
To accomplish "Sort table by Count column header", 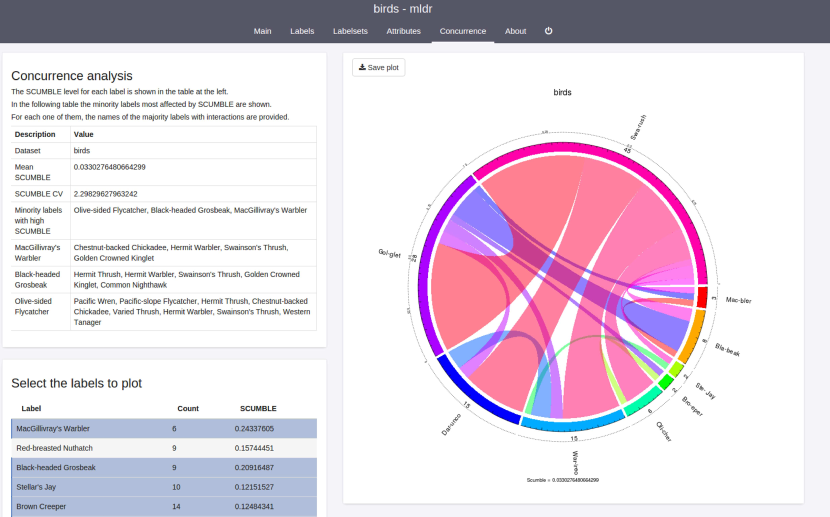I will [x=188, y=408].
